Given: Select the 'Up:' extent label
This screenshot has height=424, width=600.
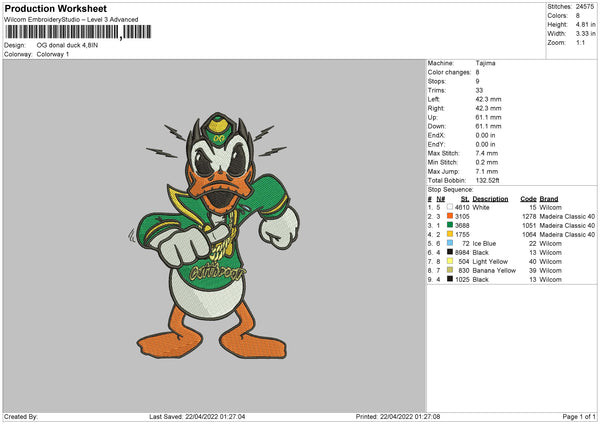Looking at the screenshot, I should [432, 117].
